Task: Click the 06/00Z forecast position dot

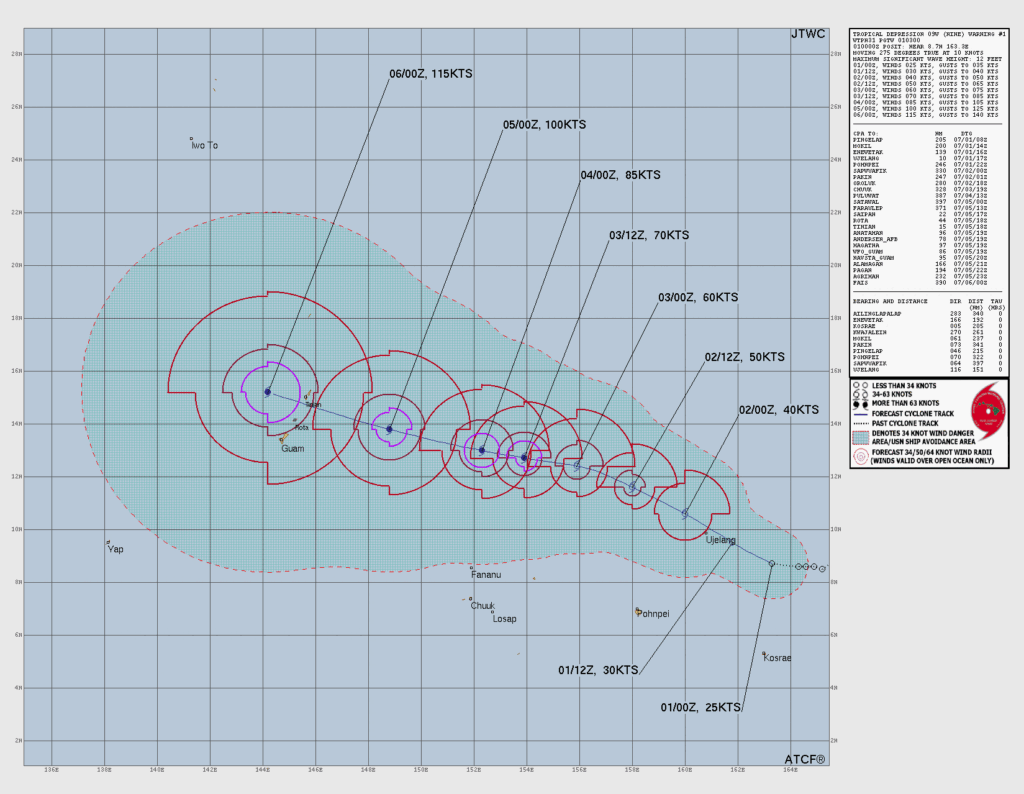Action: click(268, 392)
